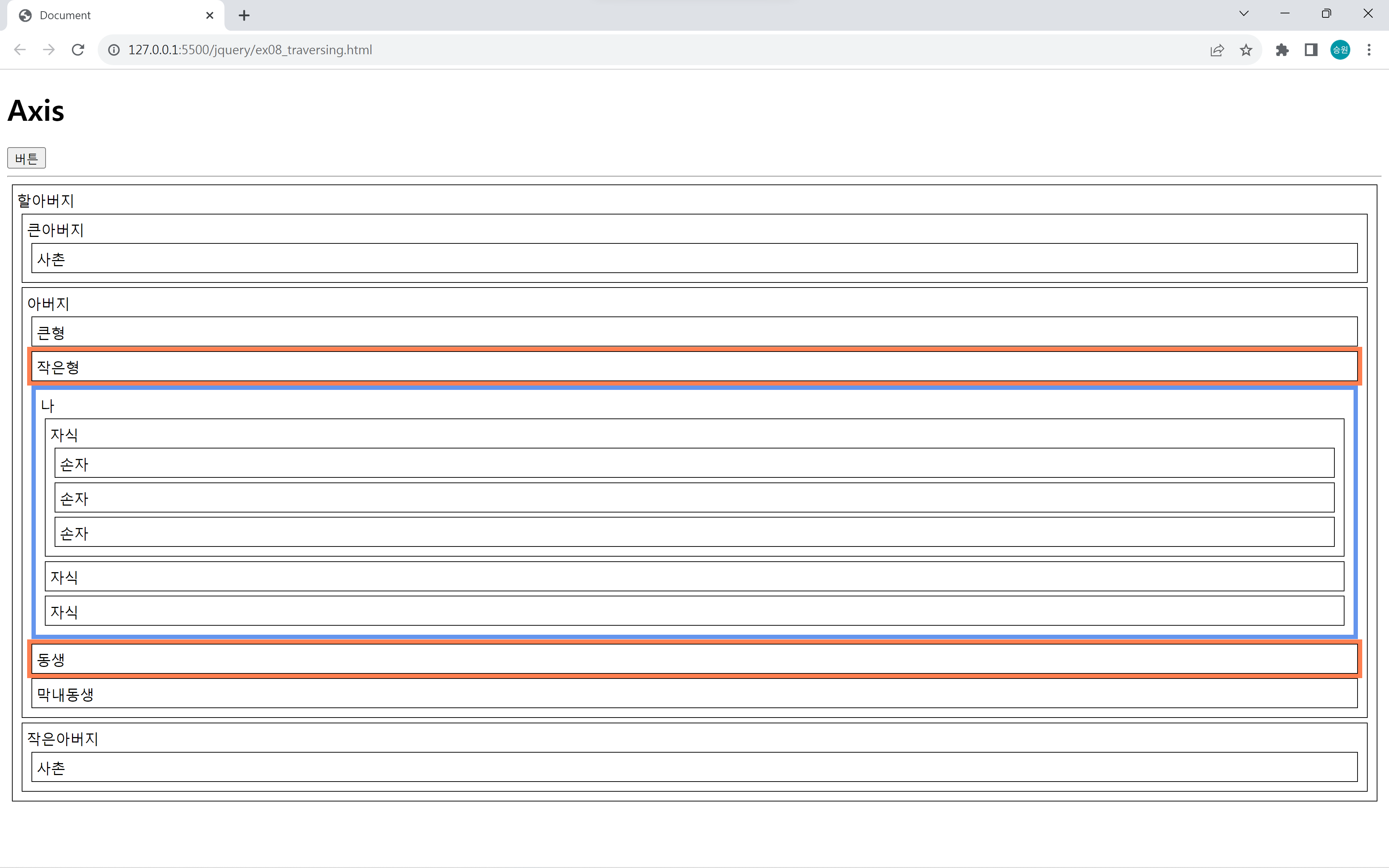The image size is (1389, 868).
Task: Click the 큰형 box
Action: (x=694, y=332)
